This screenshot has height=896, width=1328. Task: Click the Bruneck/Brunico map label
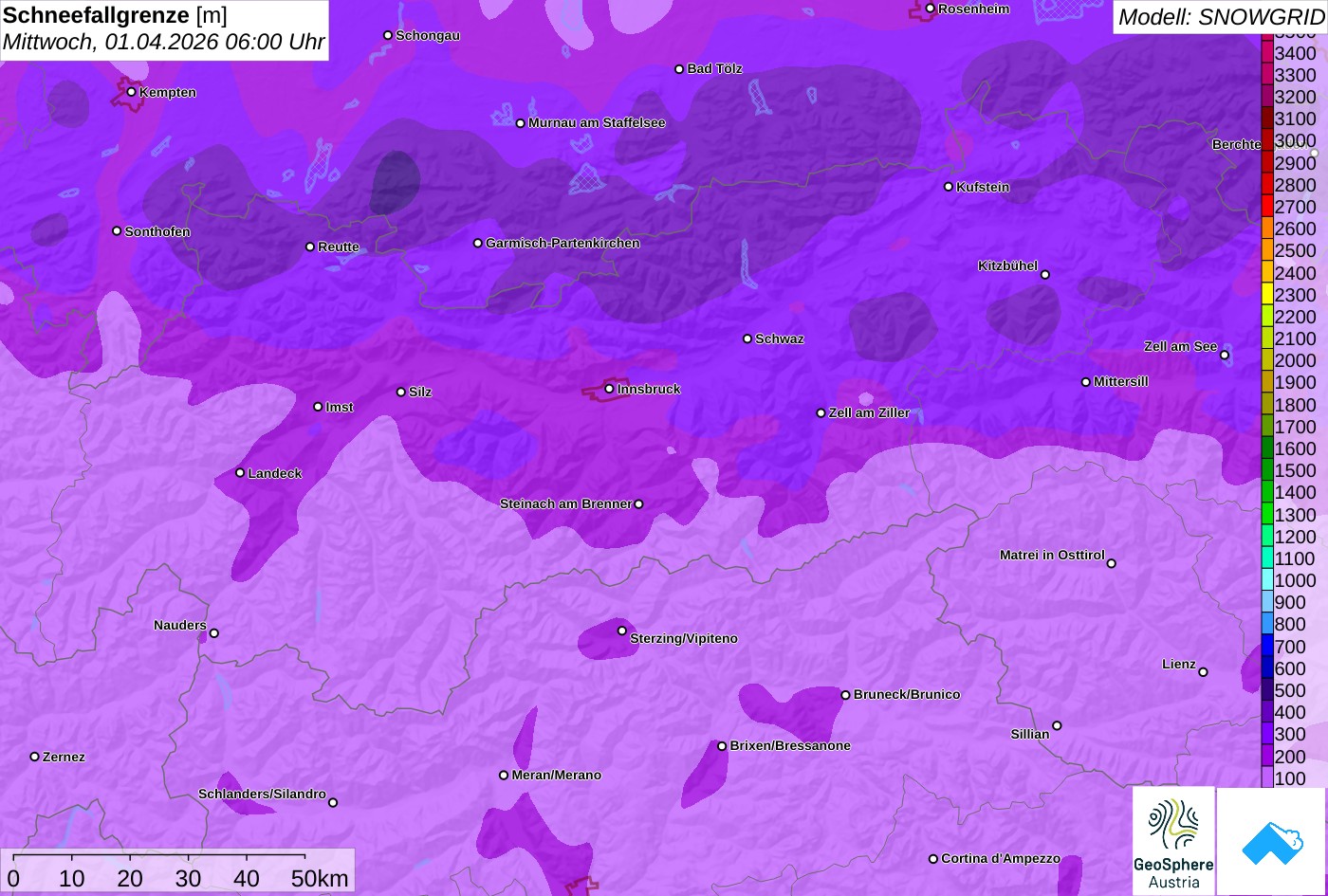[x=907, y=694]
